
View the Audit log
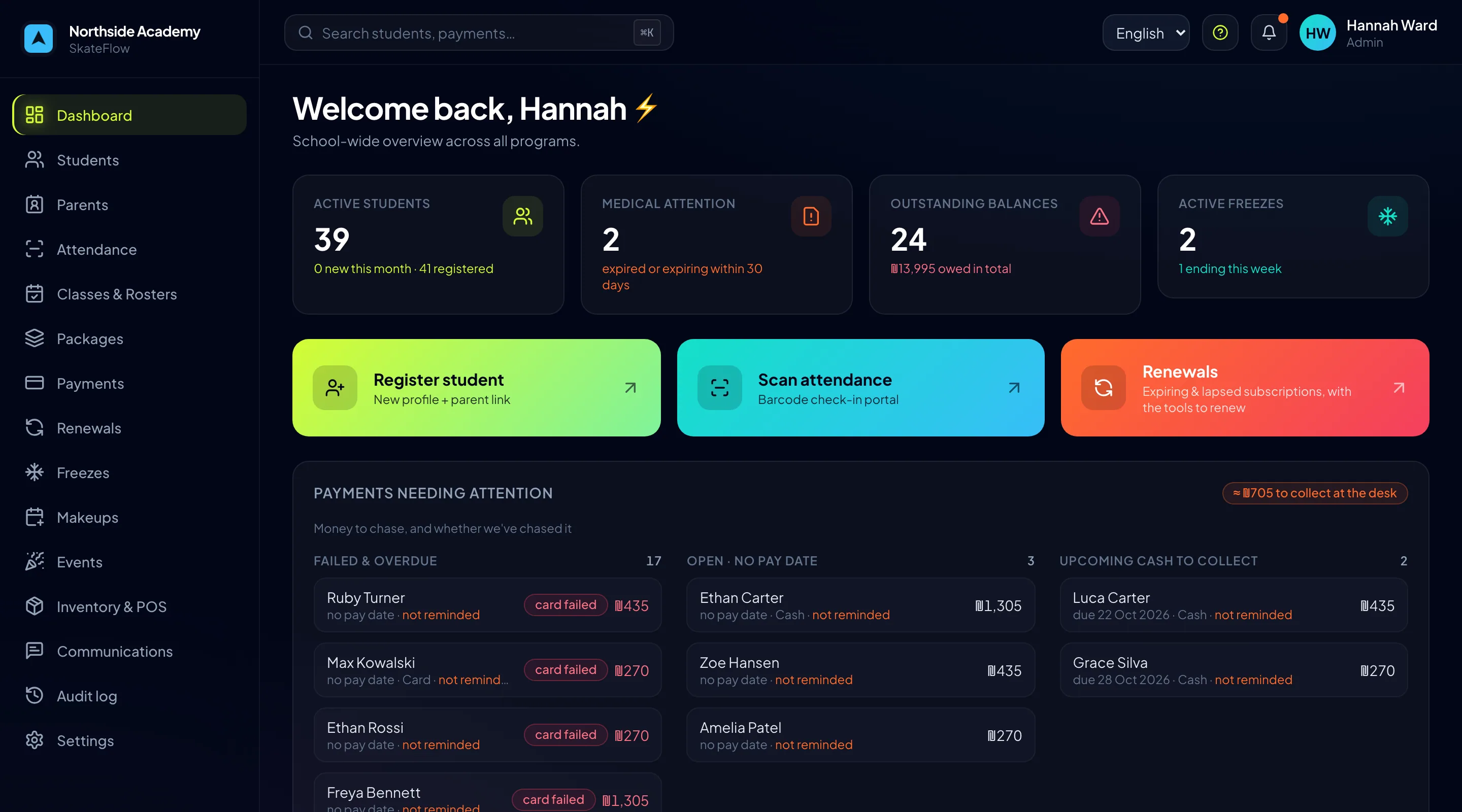click(129, 696)
